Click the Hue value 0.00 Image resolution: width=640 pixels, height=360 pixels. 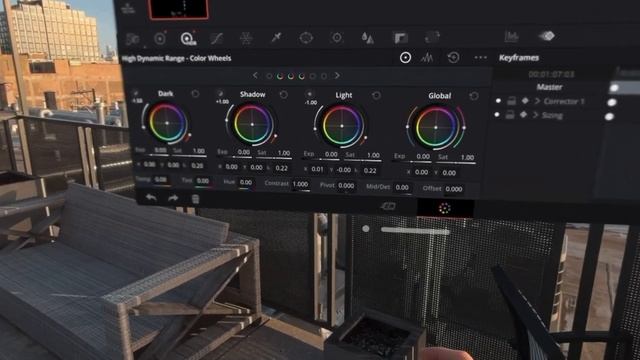[246, 182]
